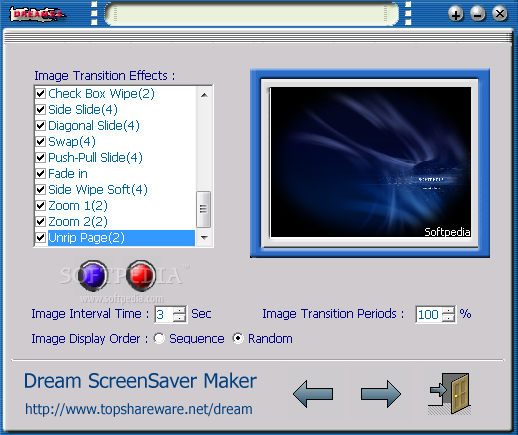Viewport: 518px width, 435px height.
Task: Increase Image Interval Time with up arrow
Action: pos(179,310)
